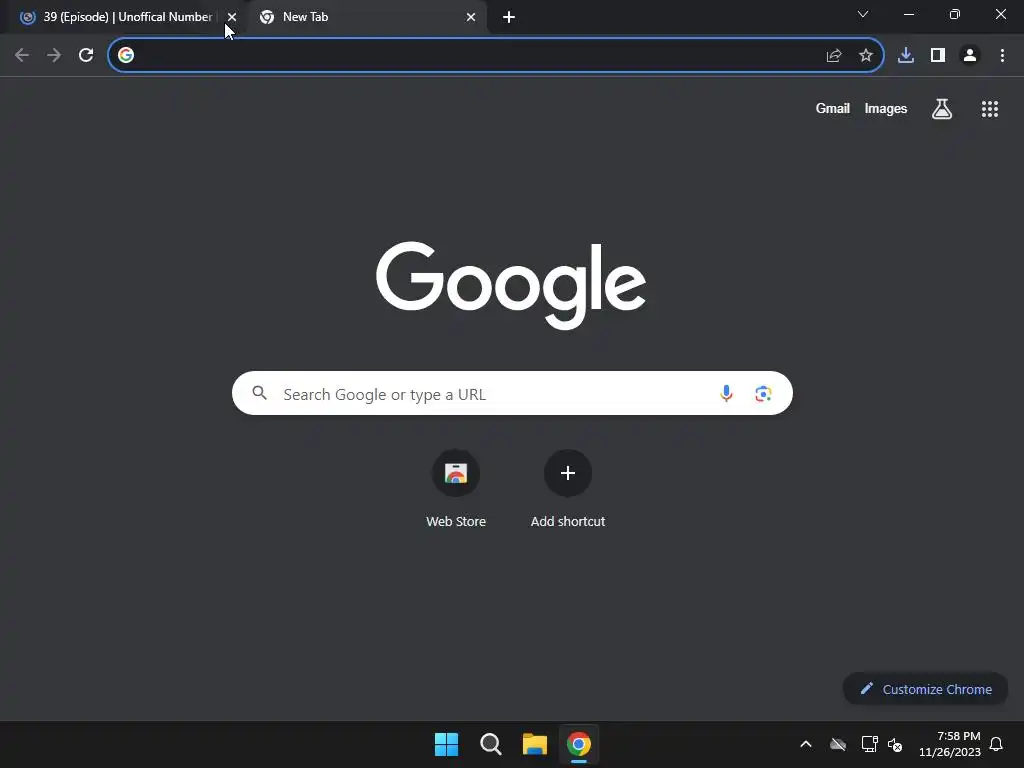The height and width of the screenshot is (768, 1024).
Task: Bookmark this tab with the star icon
Action: pos(866,56)
